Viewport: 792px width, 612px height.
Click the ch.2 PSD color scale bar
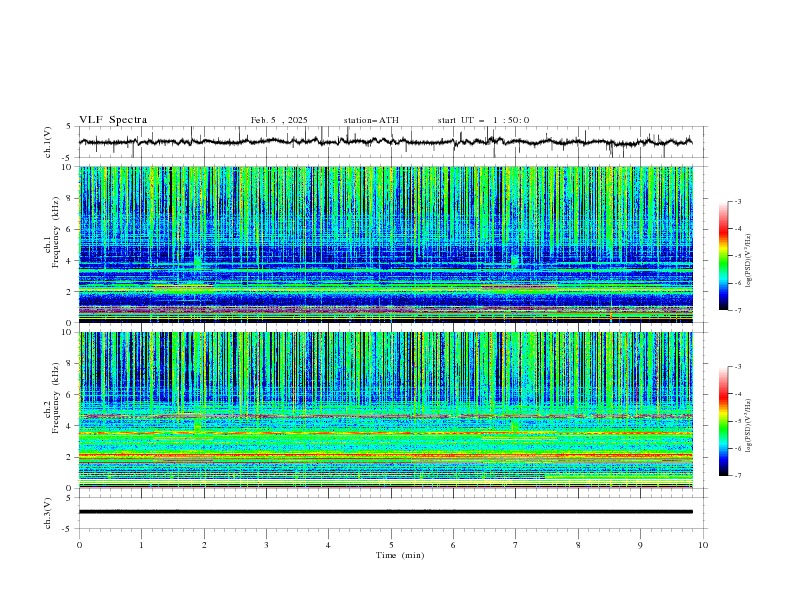[723, 421]
